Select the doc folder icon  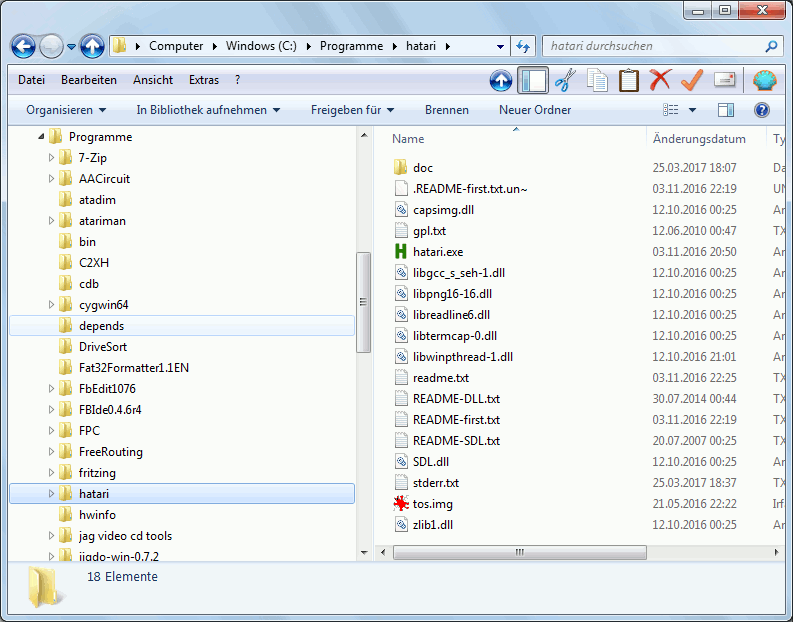(400, 167)
